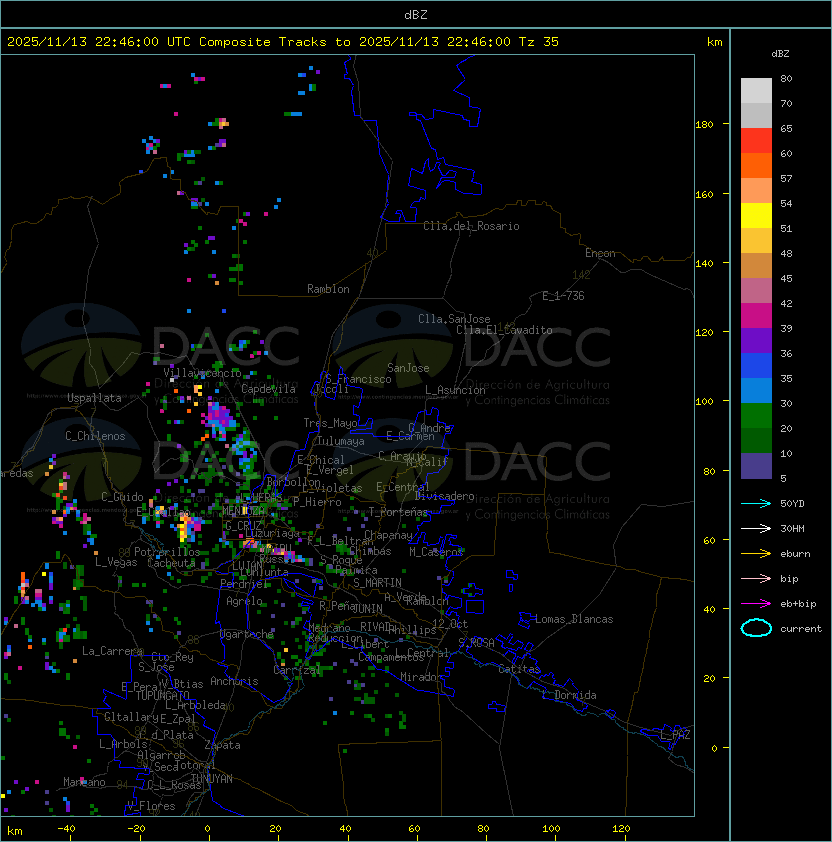Viewport: 832px width, 842px height.
Task: Click the yellow 51 dBZ color swatch
Action: 756,216
